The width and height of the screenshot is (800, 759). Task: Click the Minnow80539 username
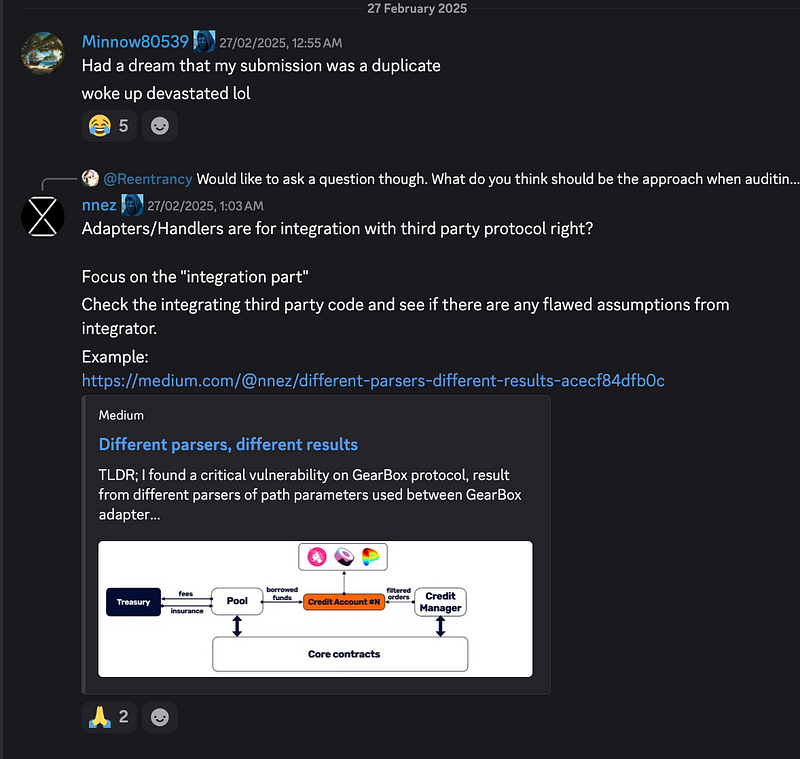tap(135, 42)
